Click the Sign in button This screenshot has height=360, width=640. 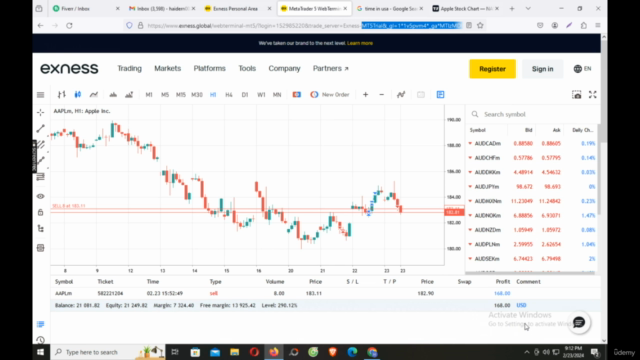coord(542,69)
